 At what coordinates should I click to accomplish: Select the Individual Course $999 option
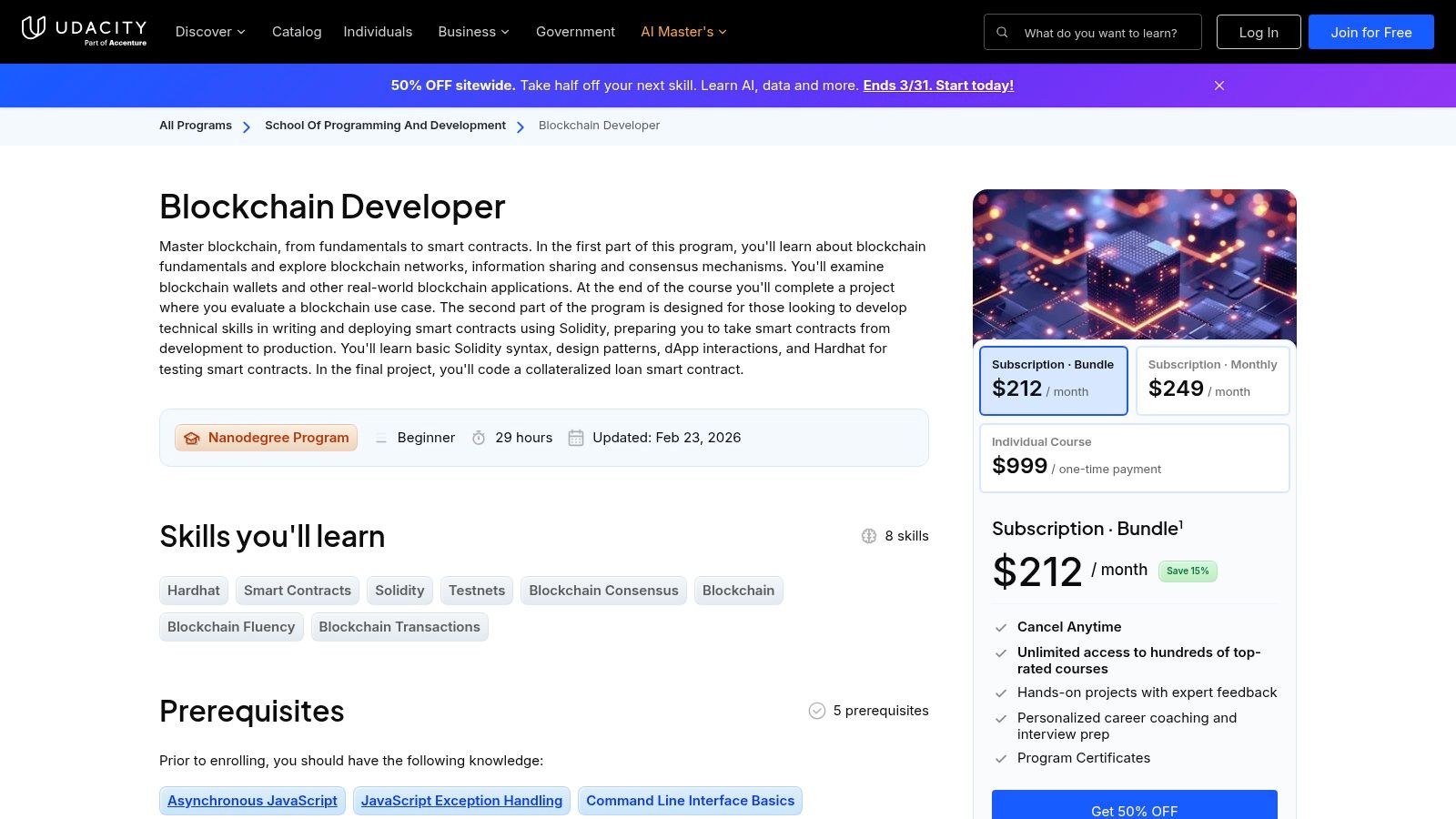[x=1135, y=458]
